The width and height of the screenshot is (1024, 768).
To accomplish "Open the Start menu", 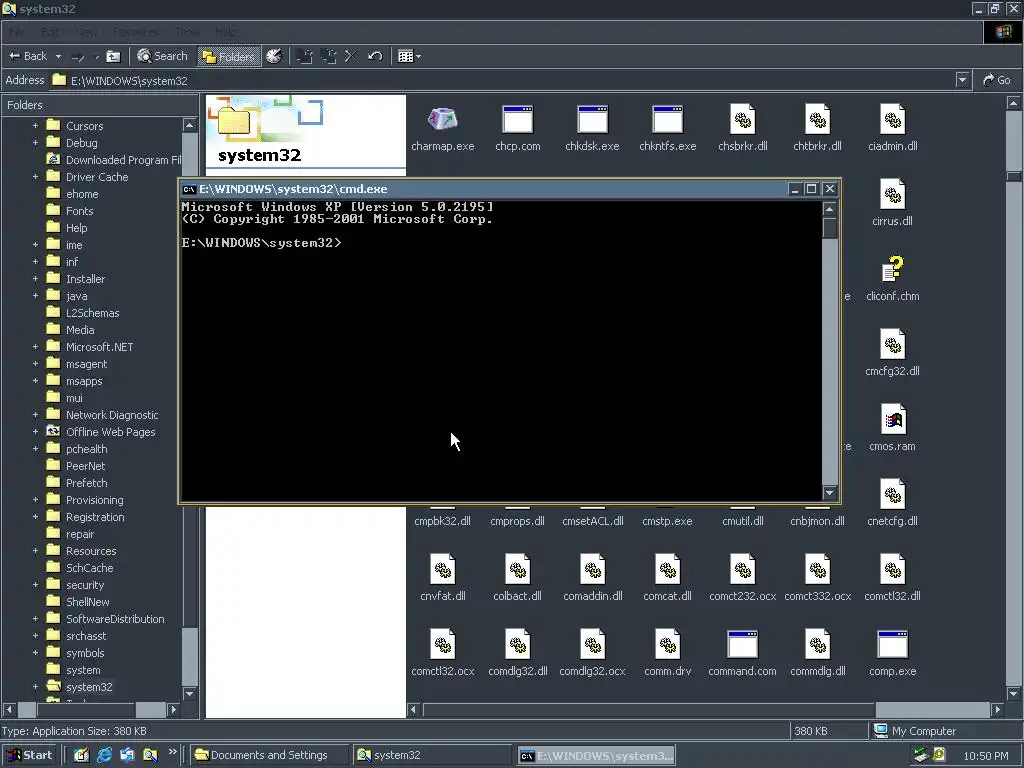I will 29,755.
